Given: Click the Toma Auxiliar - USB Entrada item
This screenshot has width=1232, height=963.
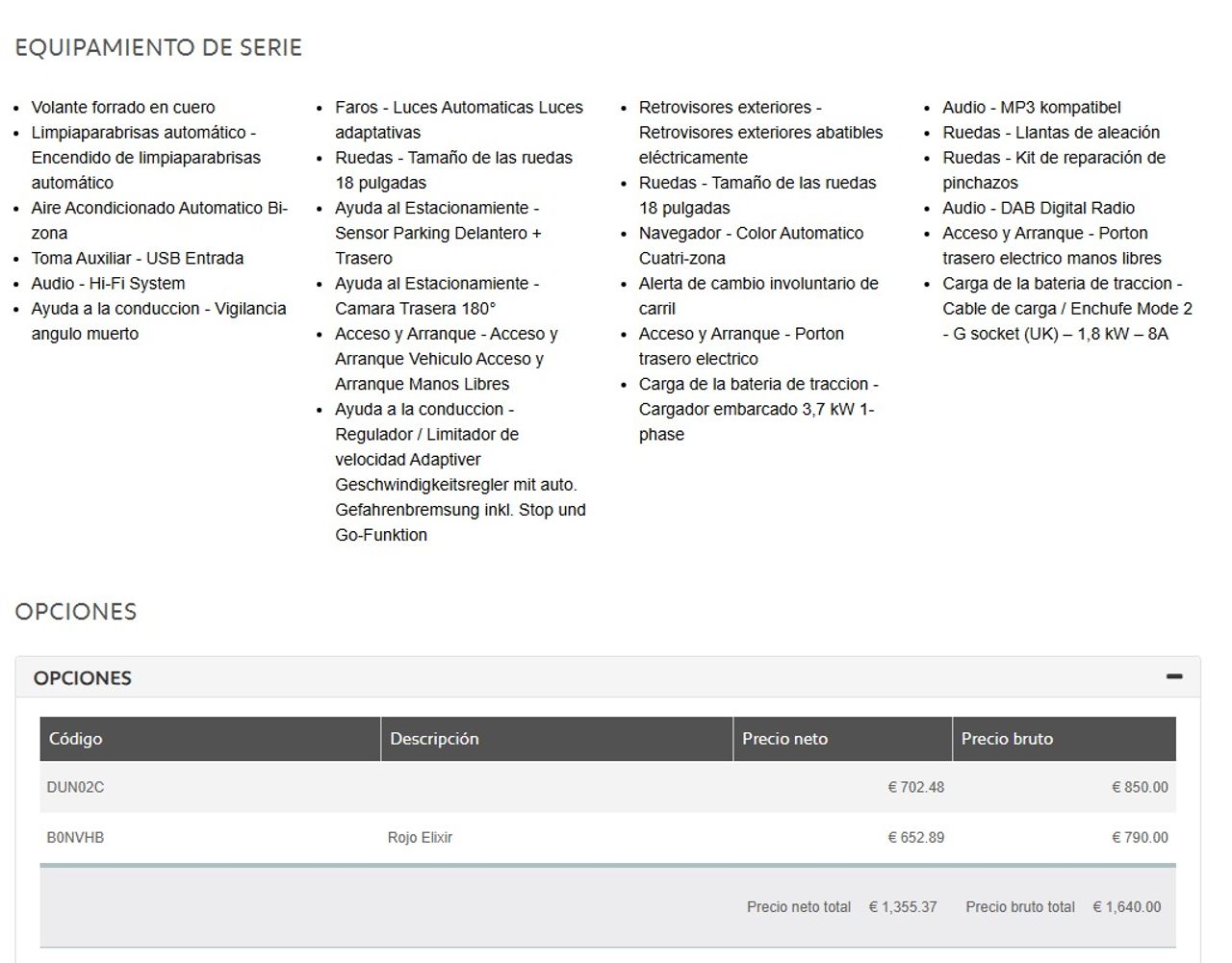Looking at the screenshot, I should point(138,259).
